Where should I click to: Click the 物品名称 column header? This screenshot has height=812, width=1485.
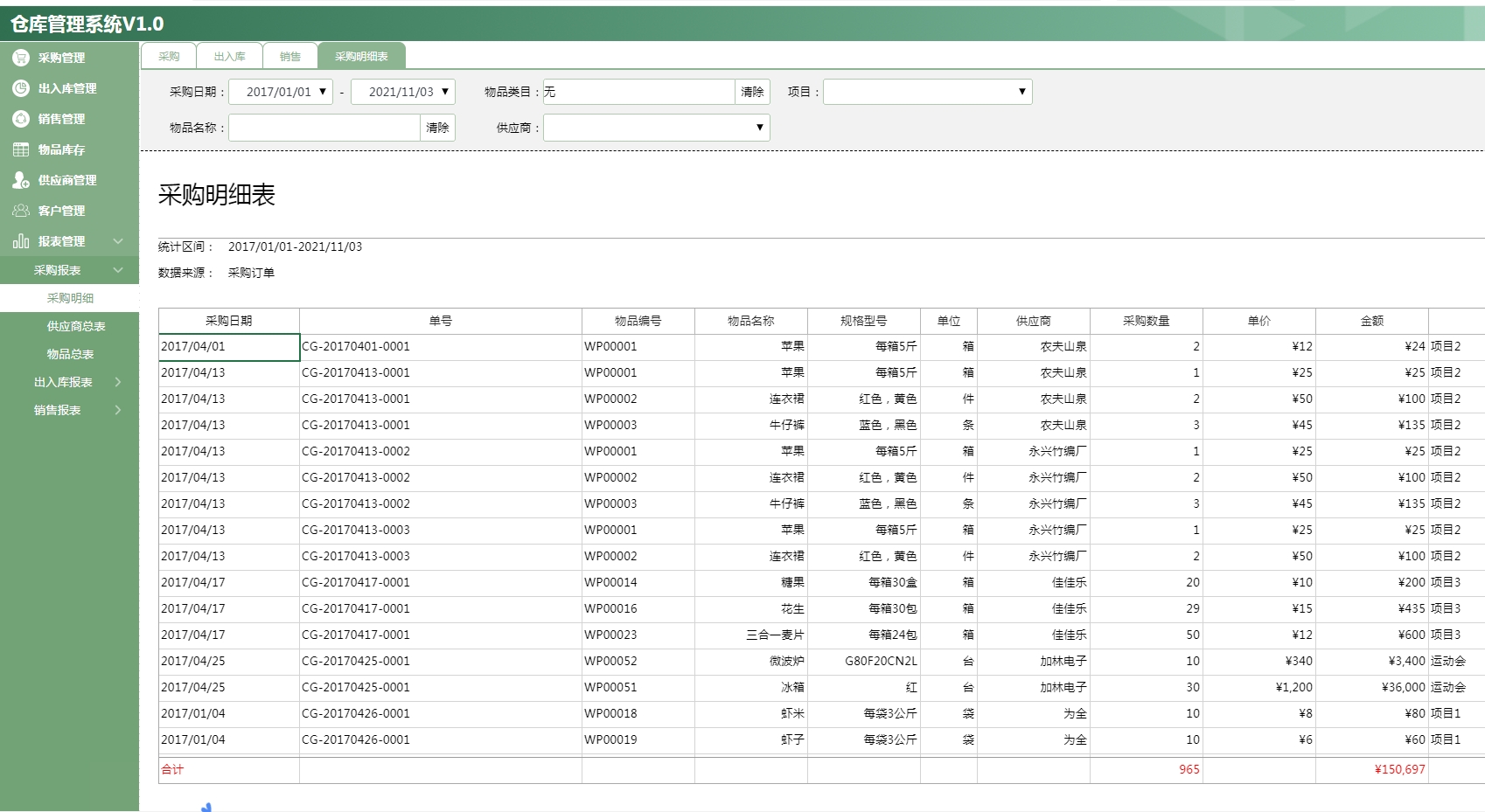pyautogui.click(x=751, y=321)
